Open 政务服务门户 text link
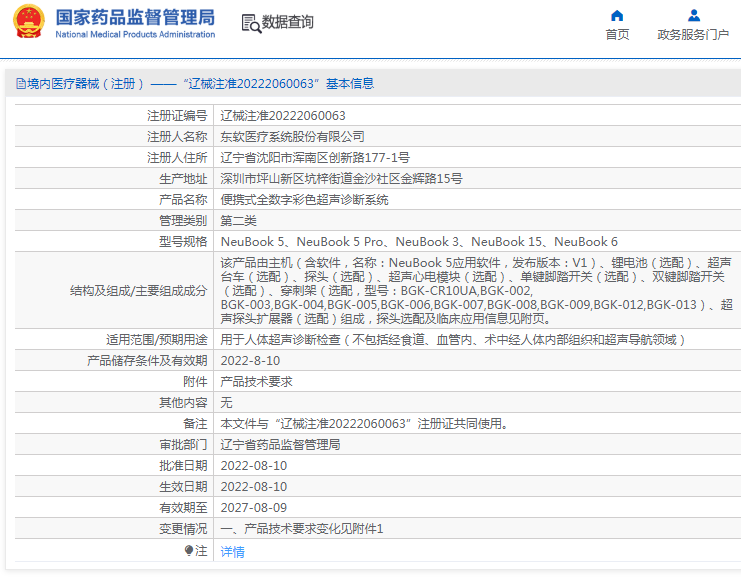The image size is (741, 577). (693, 34)
